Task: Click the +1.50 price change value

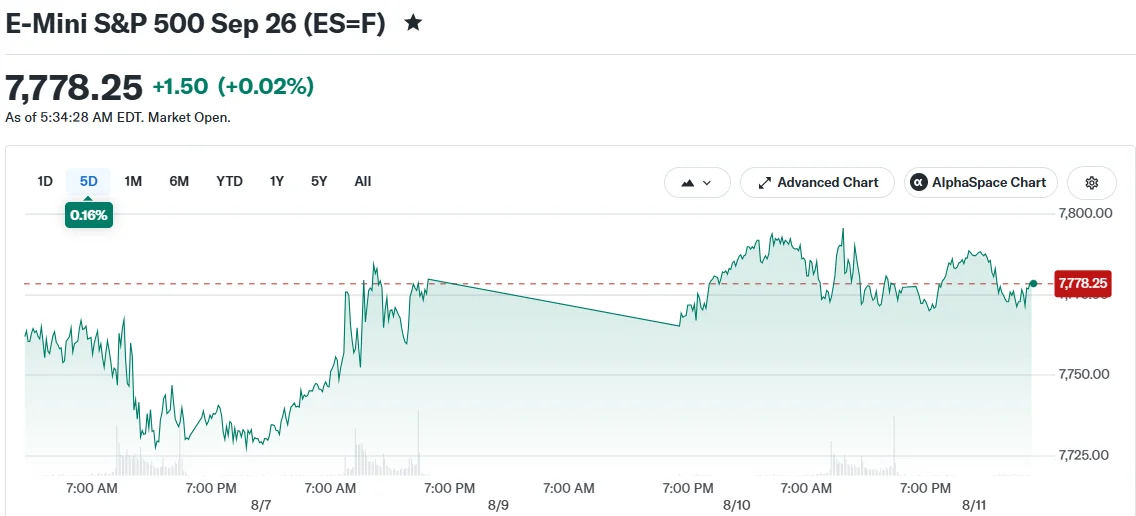Action: click(x=180, y=87)
